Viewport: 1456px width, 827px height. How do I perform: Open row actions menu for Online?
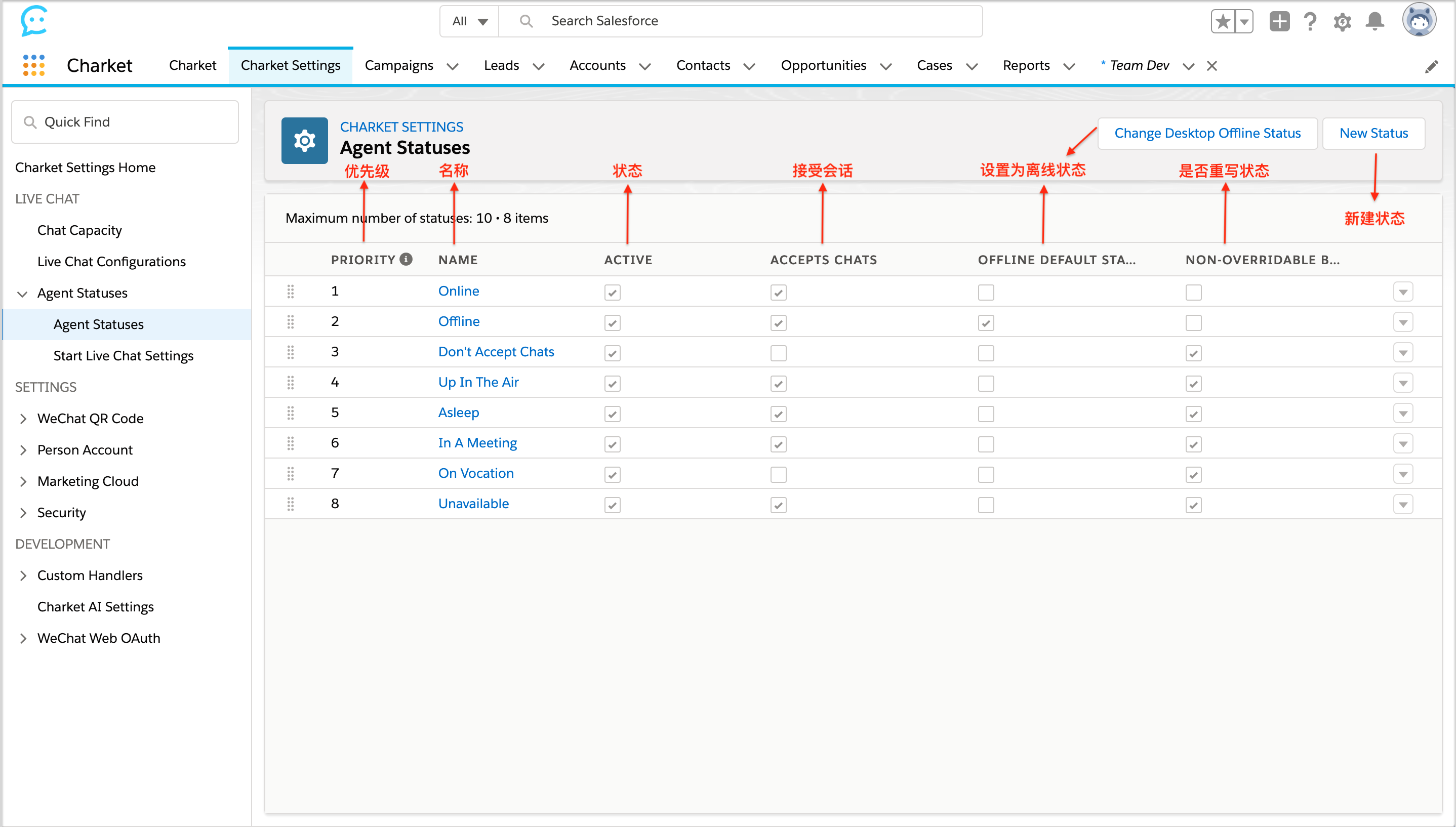click(1403, 292)
